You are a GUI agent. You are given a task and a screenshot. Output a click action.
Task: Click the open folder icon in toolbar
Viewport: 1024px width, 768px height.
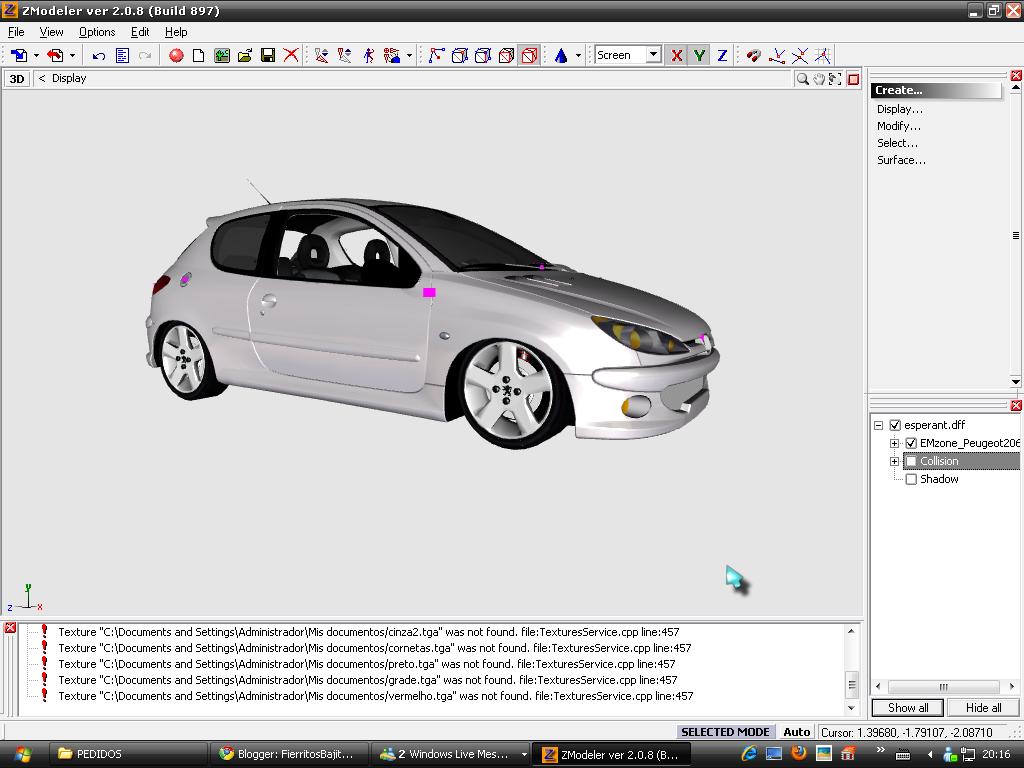pyautogui.click(x=245, y=56)
